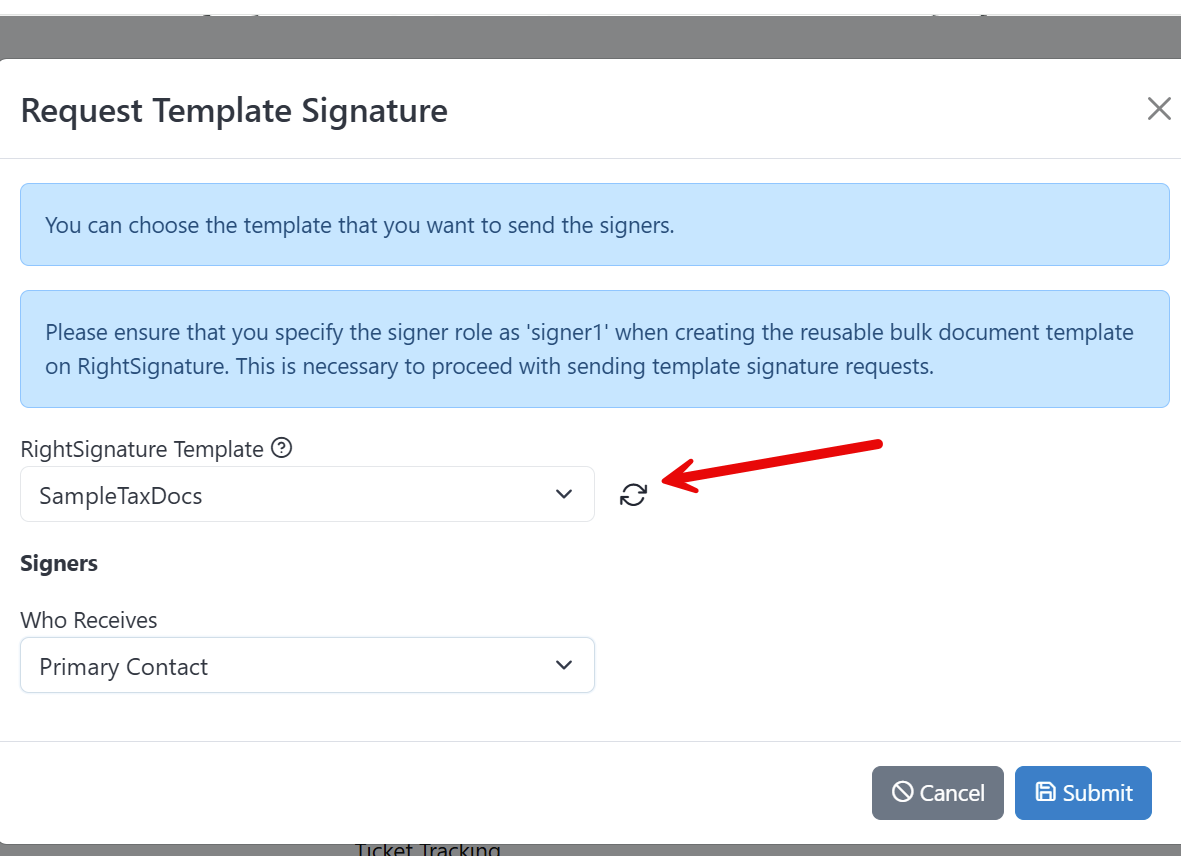Select the Primary Contact combo box
The image size is (1181, 856).
click(x=307, y=665)
